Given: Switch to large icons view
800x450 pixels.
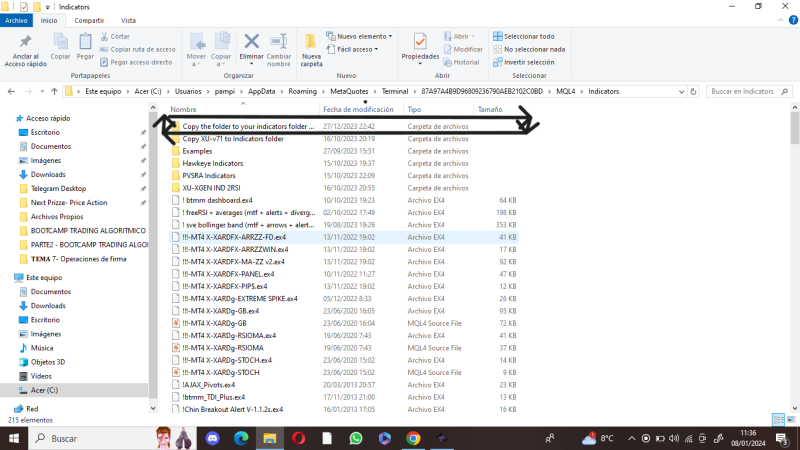Looking at the screenshot, I should 791,420.
